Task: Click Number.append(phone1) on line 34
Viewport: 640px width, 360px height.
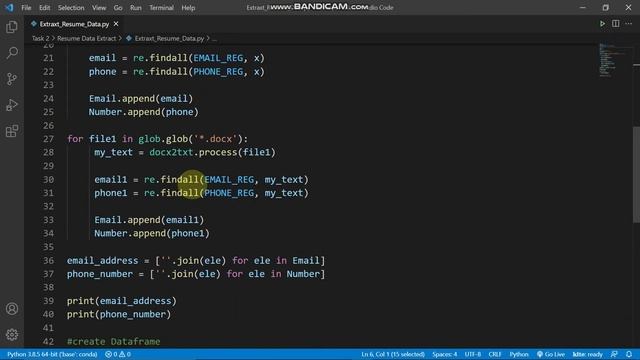Action: coord(152,233)
